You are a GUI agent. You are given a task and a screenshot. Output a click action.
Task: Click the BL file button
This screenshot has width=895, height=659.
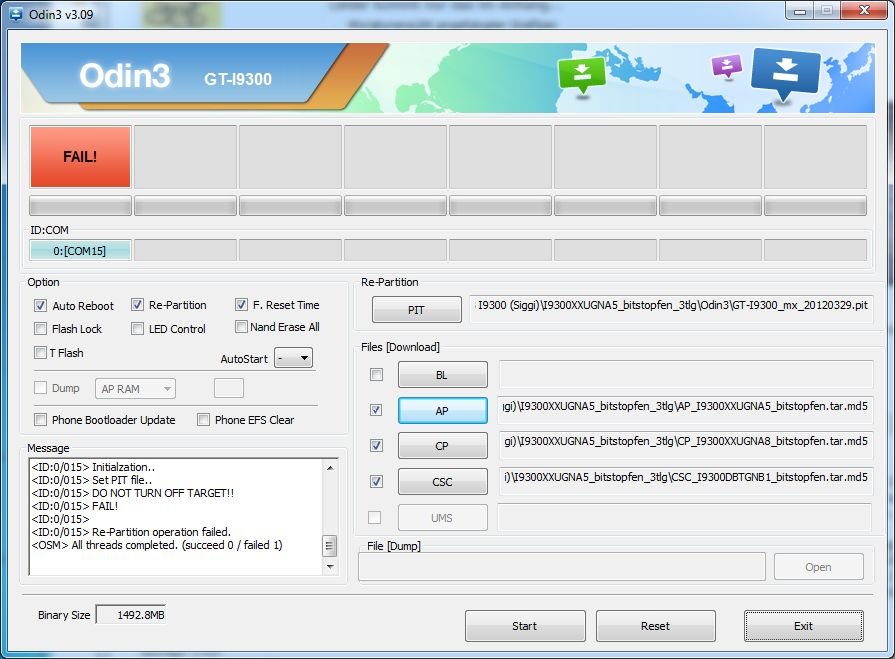tap(442, 375)
